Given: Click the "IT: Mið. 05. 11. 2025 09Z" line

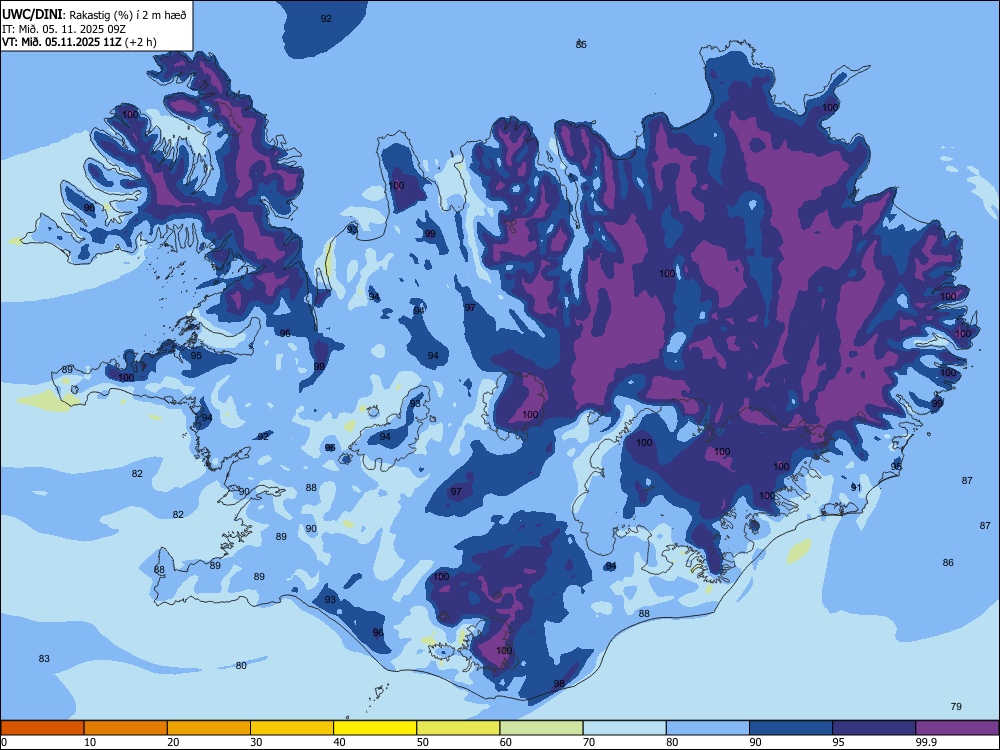Looking at the screenshot, I should 64,29.
